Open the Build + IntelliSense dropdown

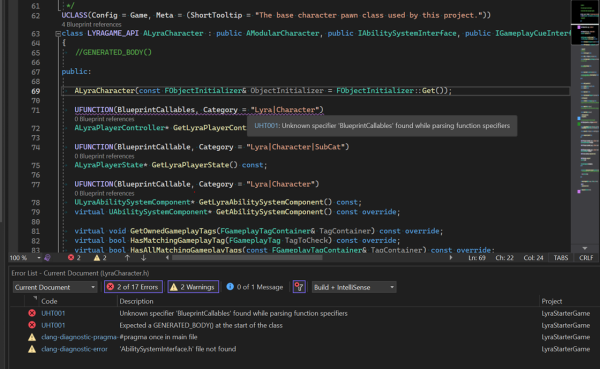click(354, 287)
